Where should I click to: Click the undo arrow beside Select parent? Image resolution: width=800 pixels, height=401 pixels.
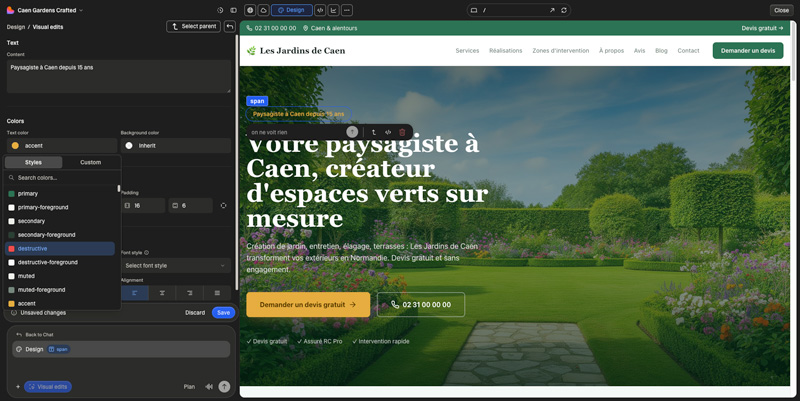pyautogui.click(x=230, y=27)
